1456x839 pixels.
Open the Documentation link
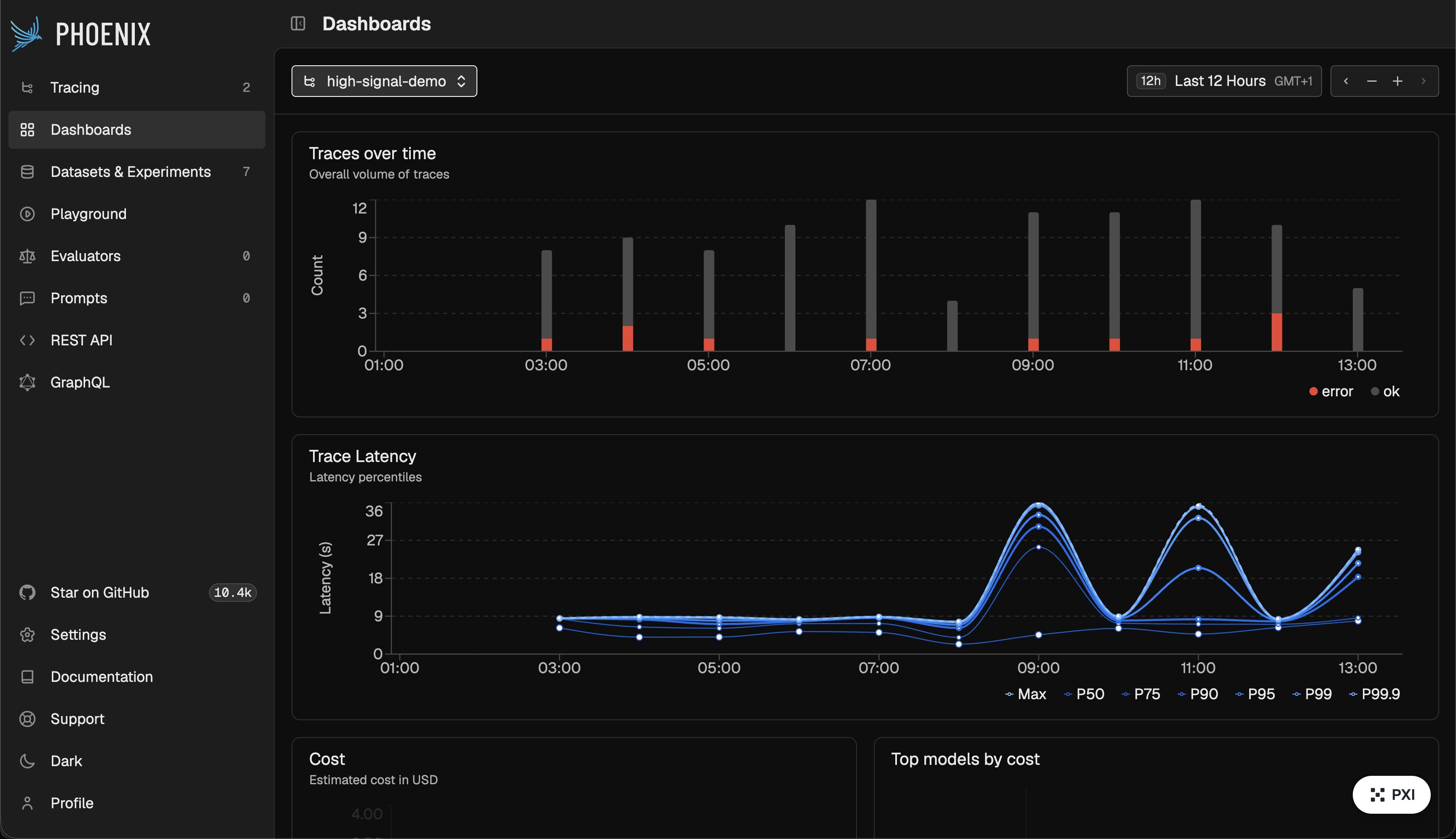[136, 676]
